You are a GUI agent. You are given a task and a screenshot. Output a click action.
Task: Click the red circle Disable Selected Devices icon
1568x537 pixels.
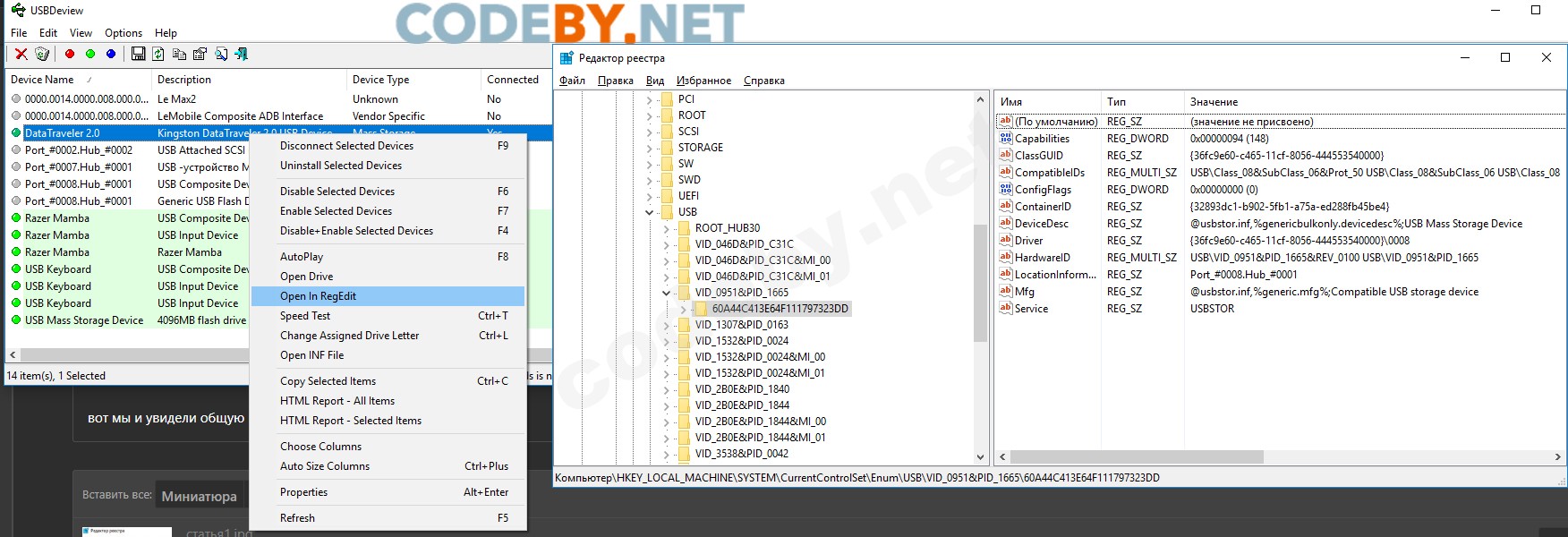pyautogui.click(x=70, y=55)
